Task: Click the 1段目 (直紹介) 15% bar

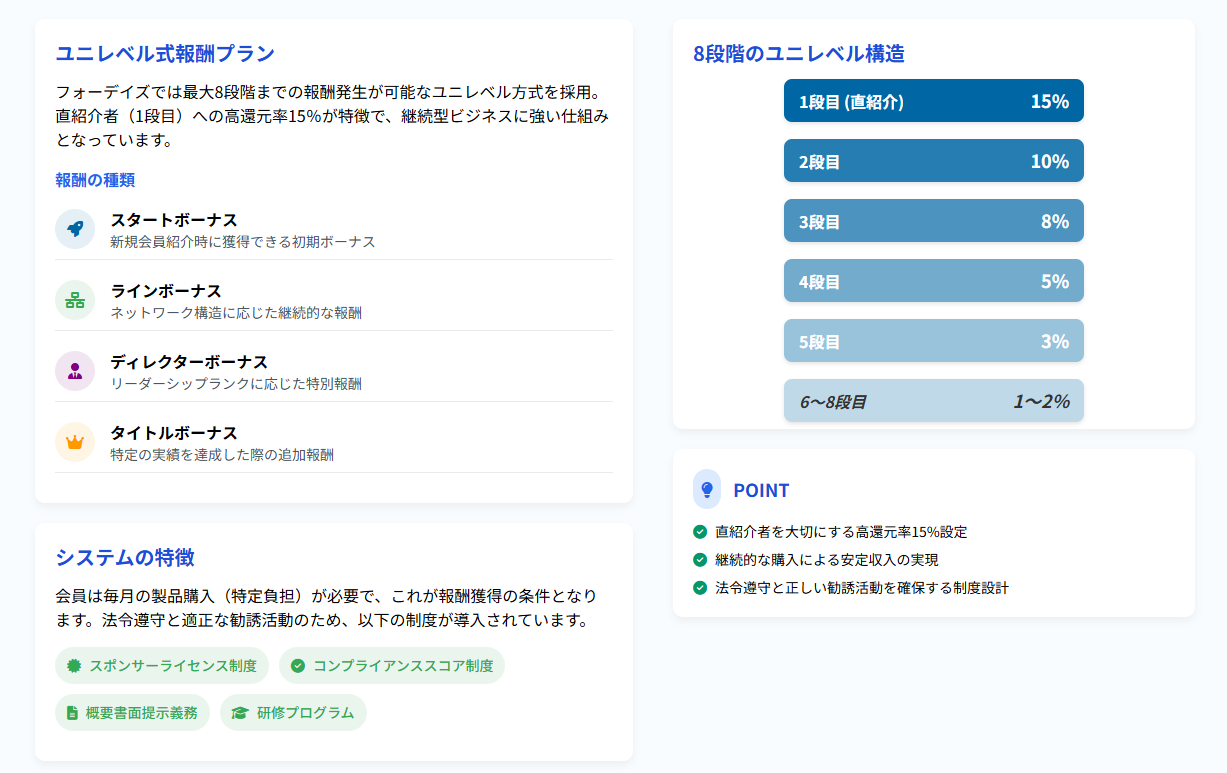Action: pos(934,101)
